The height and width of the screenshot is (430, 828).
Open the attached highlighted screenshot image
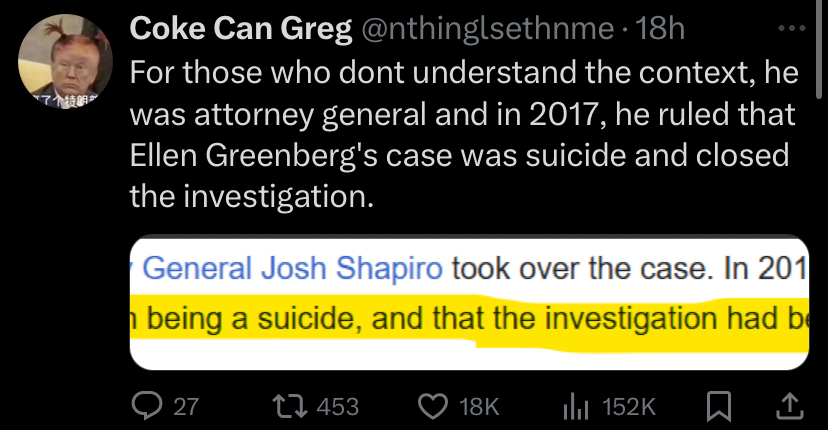pos(469,302)
